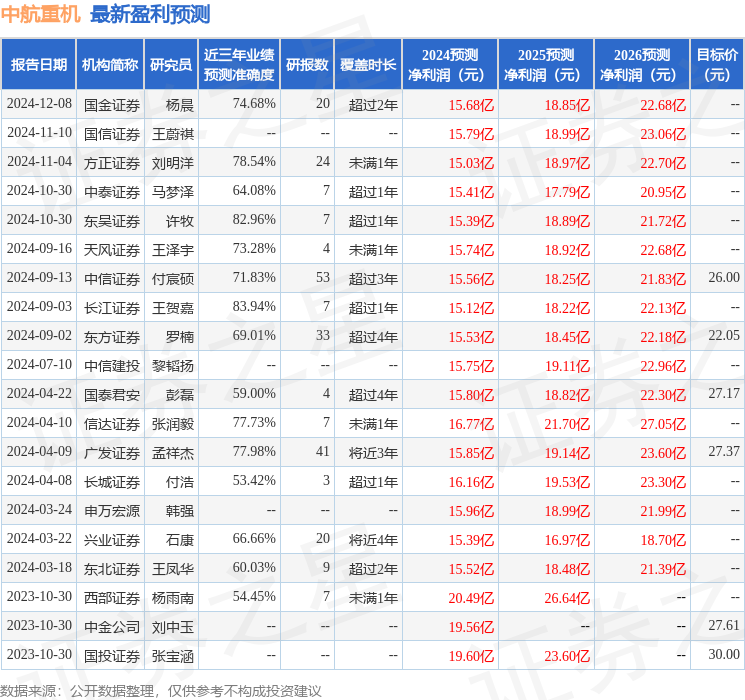Click accuracy value 53.42%
745x700 pixels.
click(x=254, y=480)
